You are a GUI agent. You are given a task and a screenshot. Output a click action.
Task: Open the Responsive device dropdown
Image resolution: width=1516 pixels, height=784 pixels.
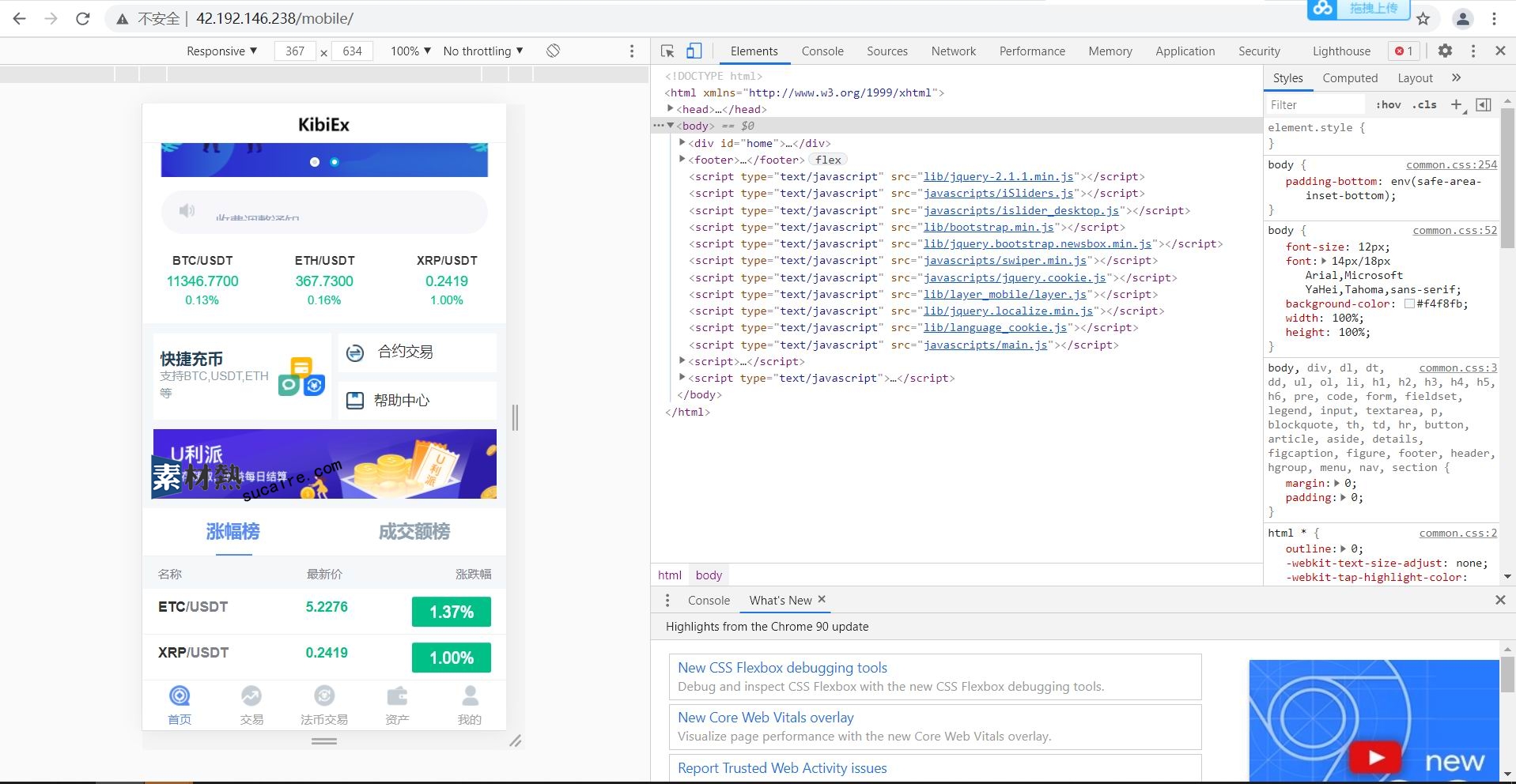pyautogui.click(x=221, y=51)
